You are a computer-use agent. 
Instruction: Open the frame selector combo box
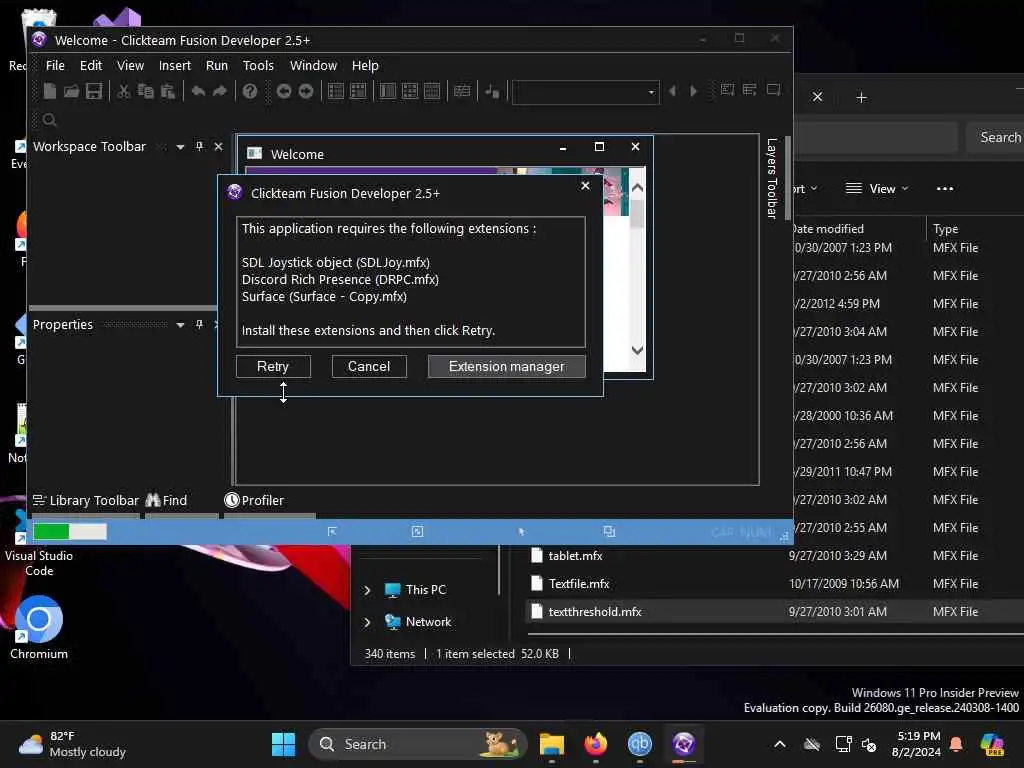(x=585, y=92)
